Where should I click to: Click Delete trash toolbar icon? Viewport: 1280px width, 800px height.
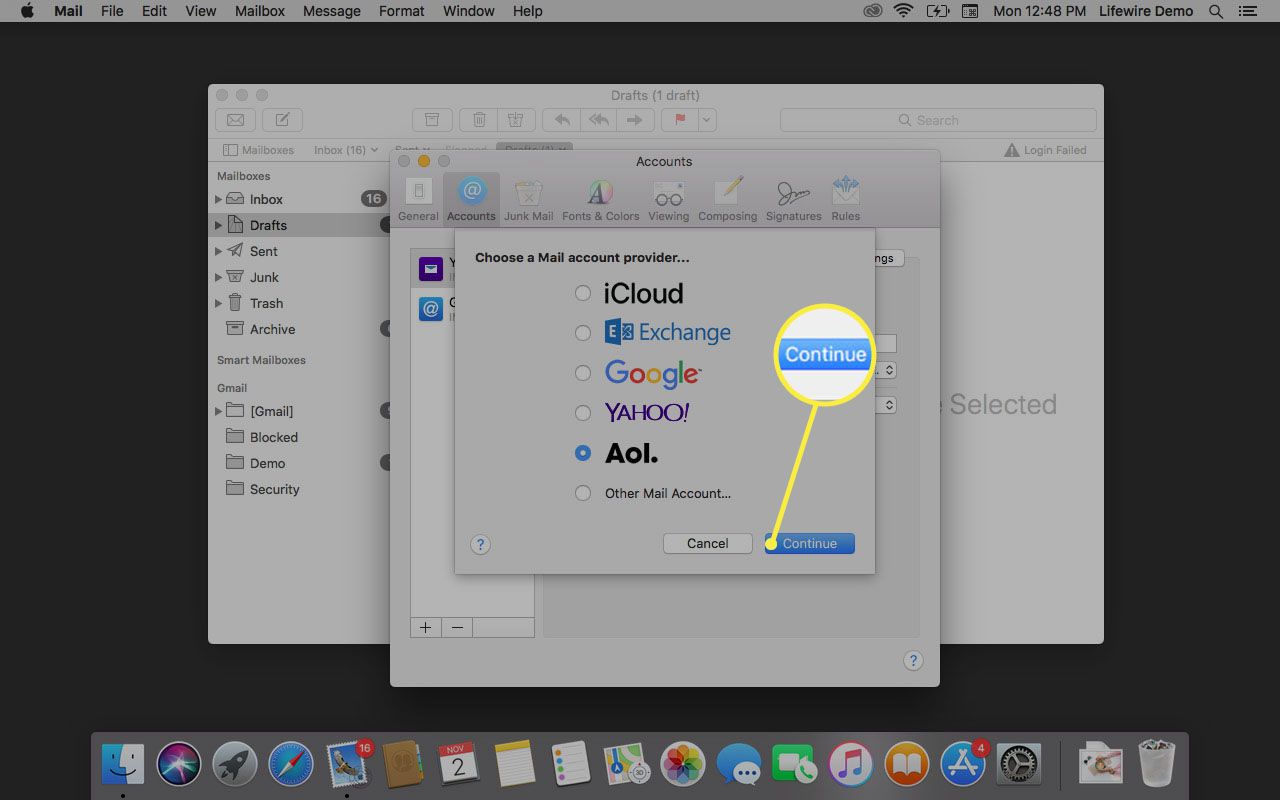[x=479, y=120]
